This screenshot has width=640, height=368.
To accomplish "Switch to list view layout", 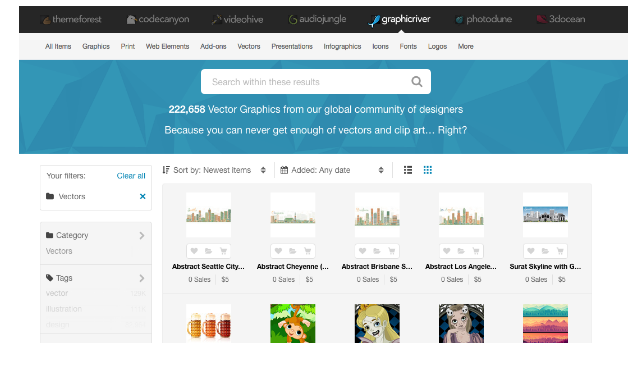I will point(407,170).
